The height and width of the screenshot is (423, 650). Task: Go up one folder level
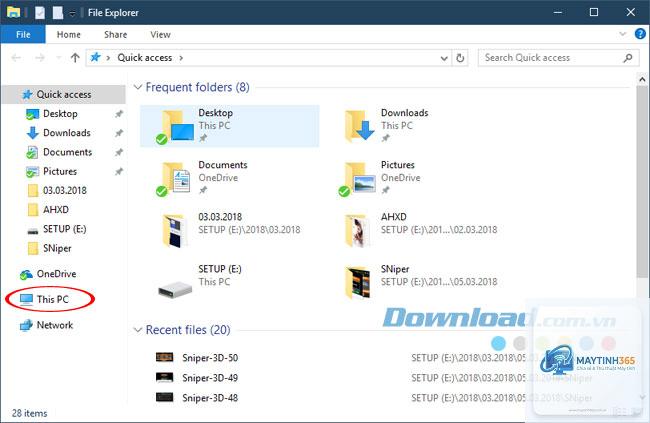(x=75, y=58)
